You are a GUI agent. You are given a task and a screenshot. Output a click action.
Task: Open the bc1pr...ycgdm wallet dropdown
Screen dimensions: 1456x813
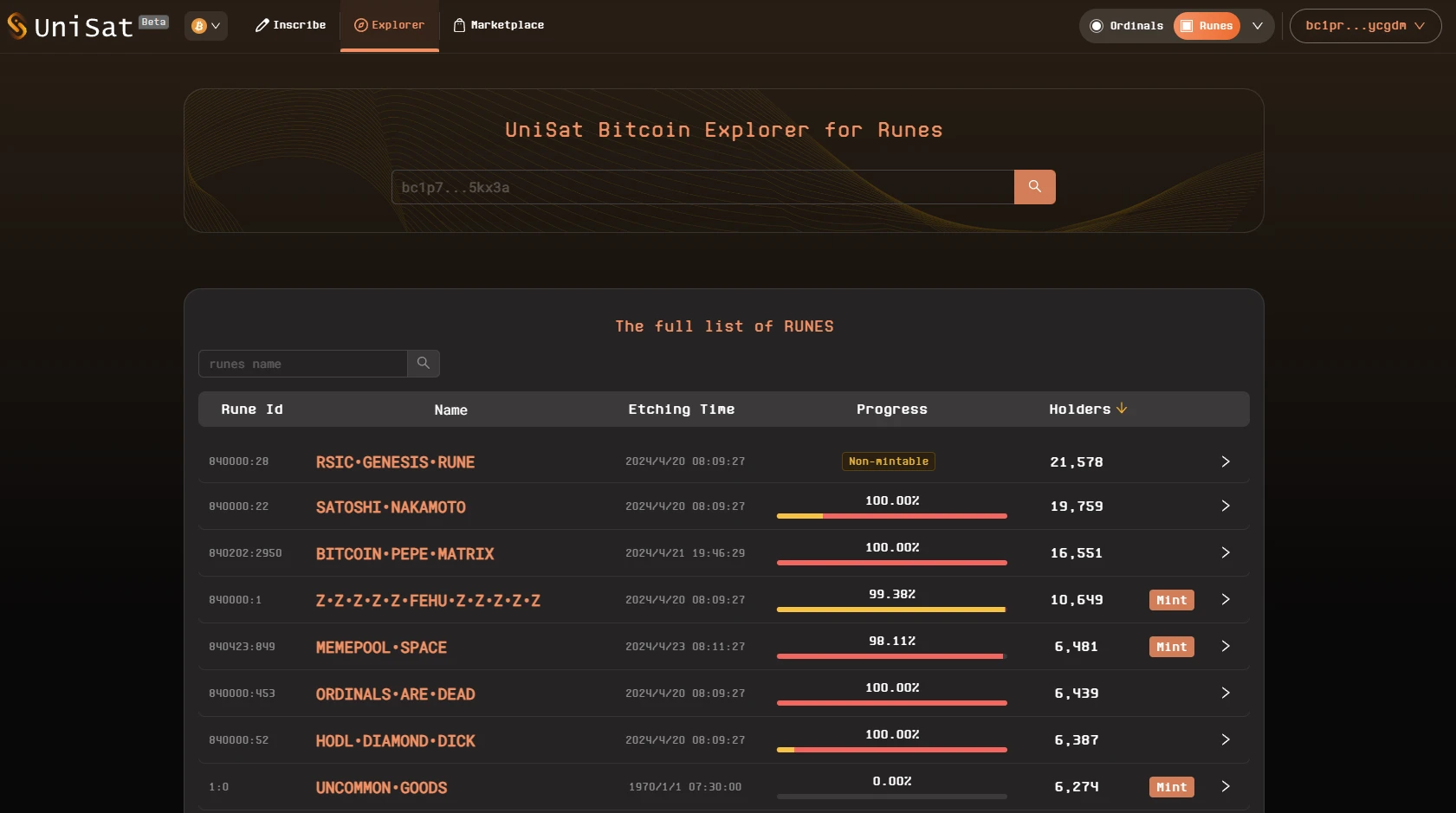coord(1365,26)
